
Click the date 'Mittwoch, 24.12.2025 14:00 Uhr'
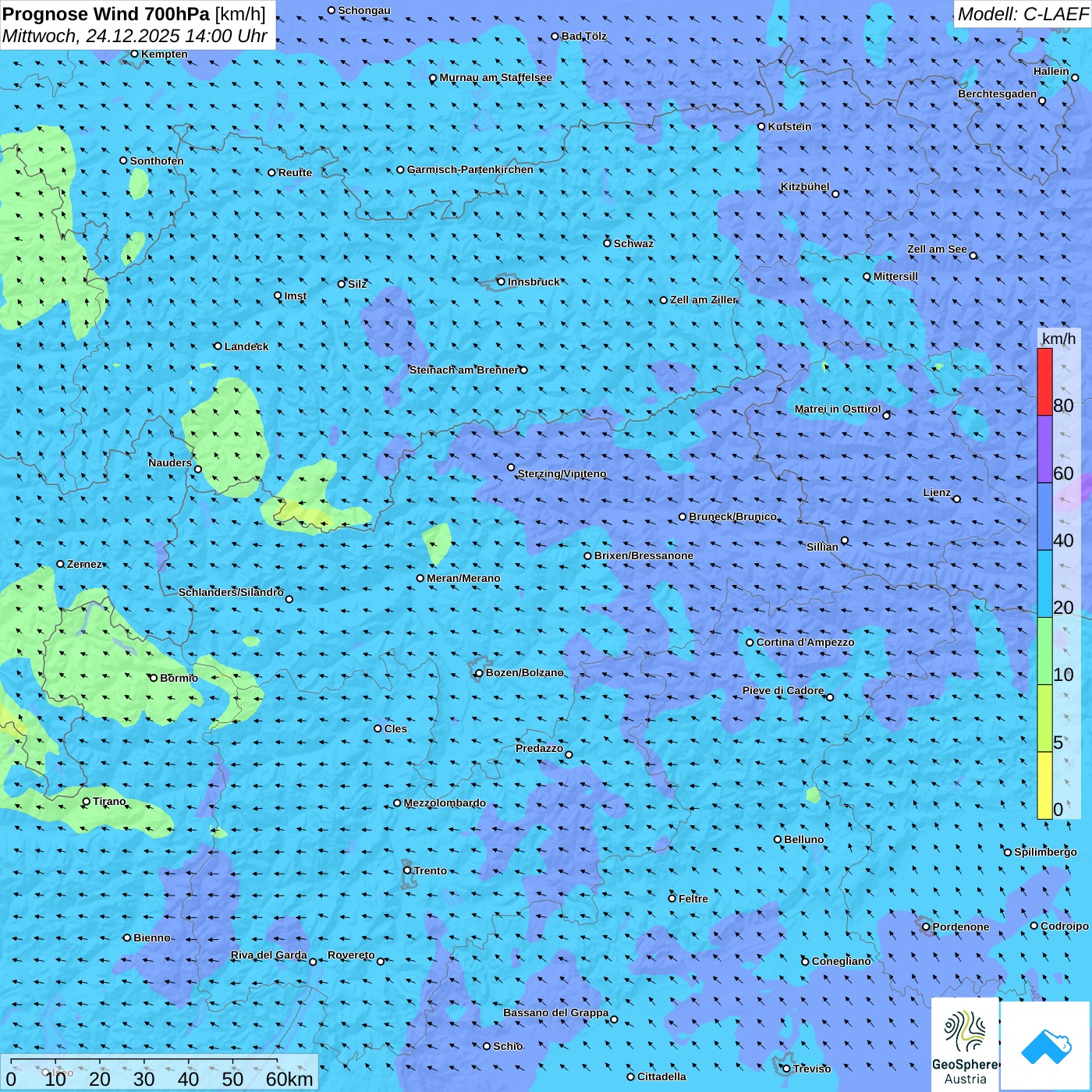(135, 36)
